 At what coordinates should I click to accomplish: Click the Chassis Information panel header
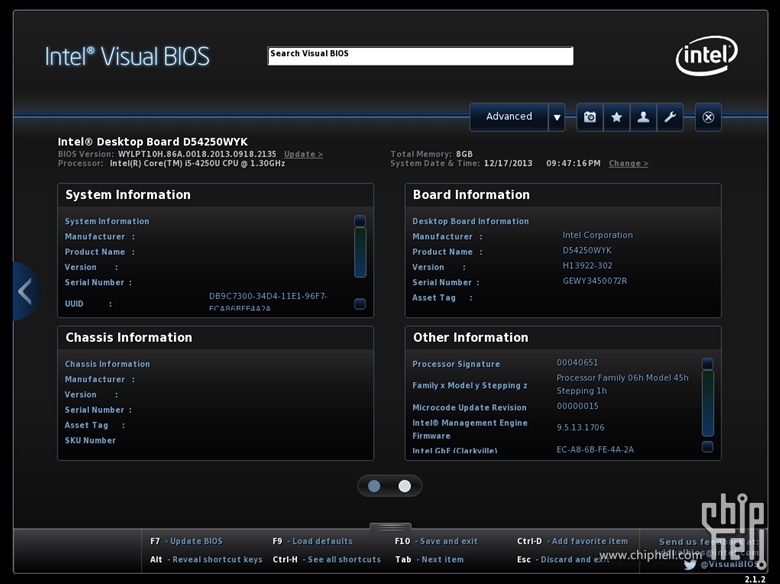pos(215,338)
